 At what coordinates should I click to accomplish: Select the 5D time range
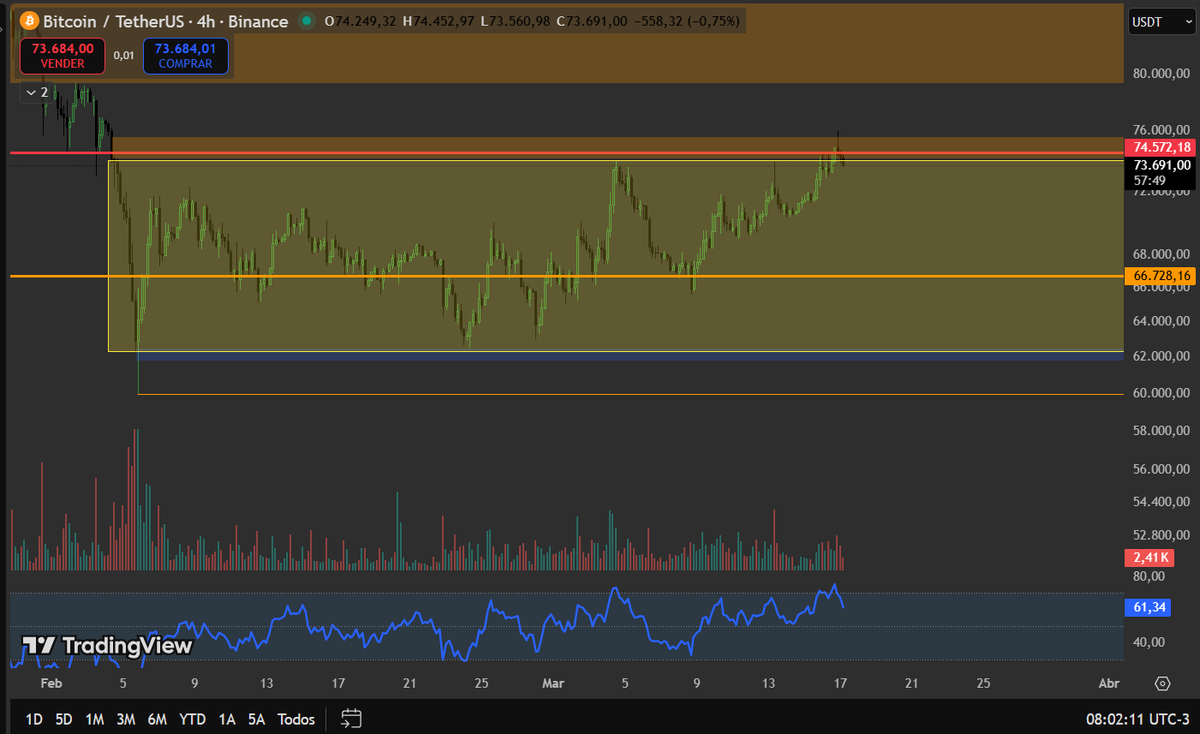coord(64,719)
